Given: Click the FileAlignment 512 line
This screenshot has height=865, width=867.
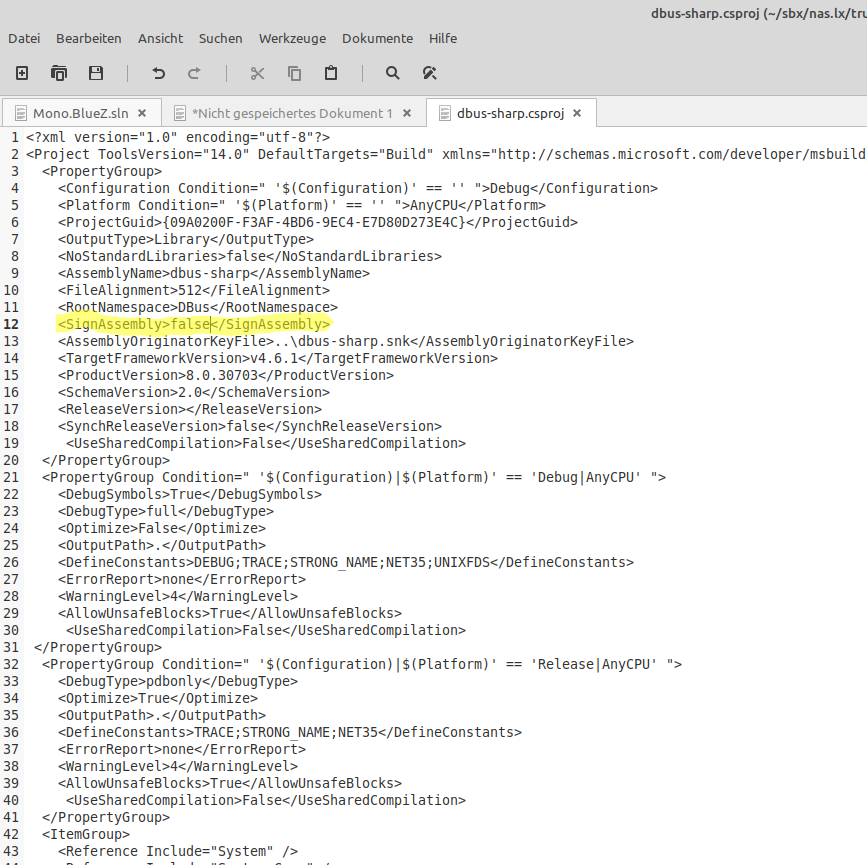Looking at the screenshot, I should pyautogui.click(x=194, y=290).
